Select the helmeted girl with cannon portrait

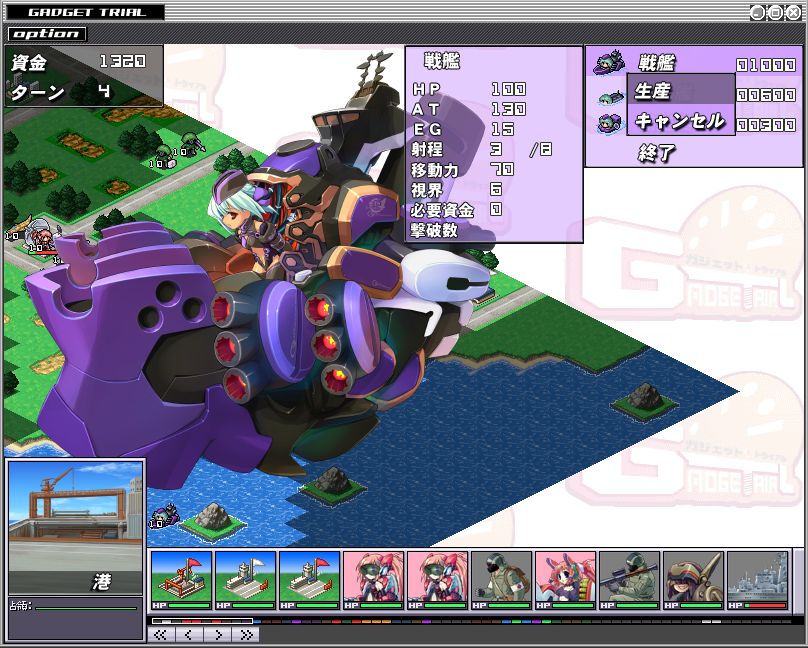pos(693,580)
